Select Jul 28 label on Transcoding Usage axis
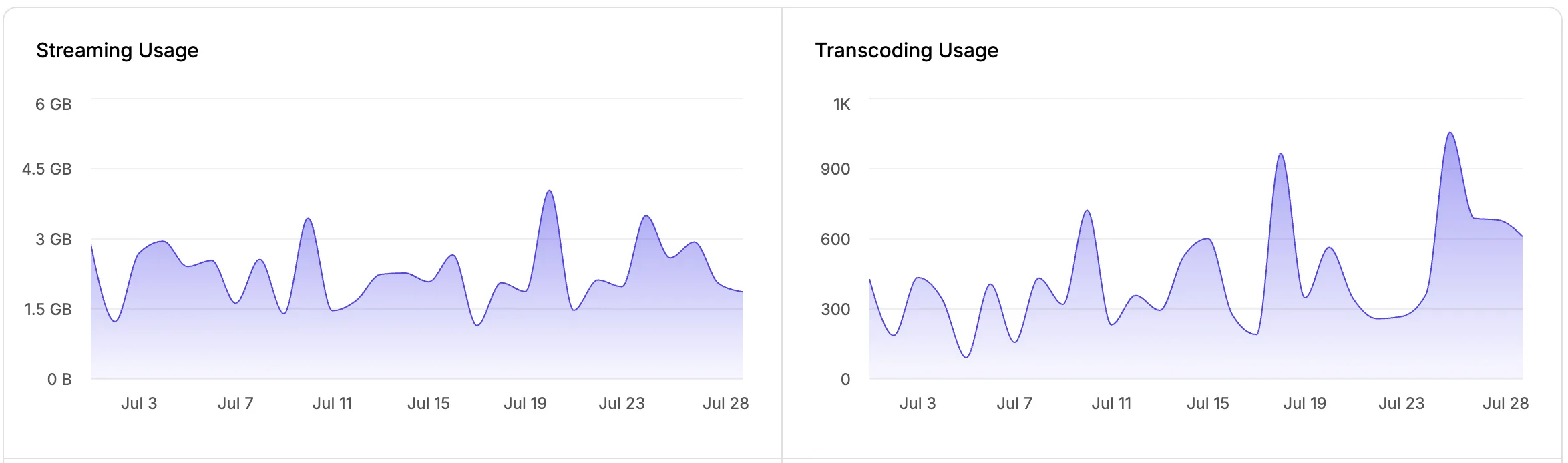The image size is (1568, 463). 1505,403
